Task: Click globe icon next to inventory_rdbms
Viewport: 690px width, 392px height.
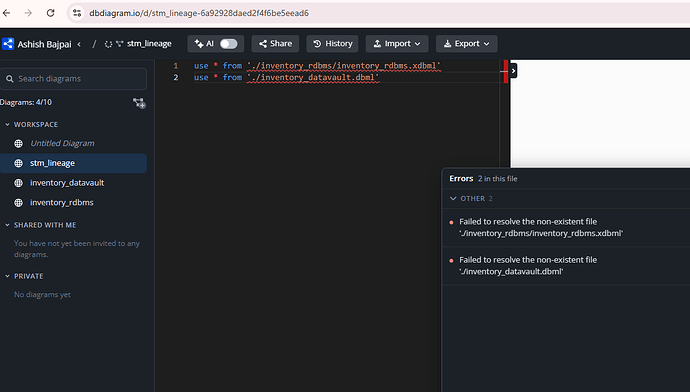Action: pyautogui.click(x=18, y=203)
